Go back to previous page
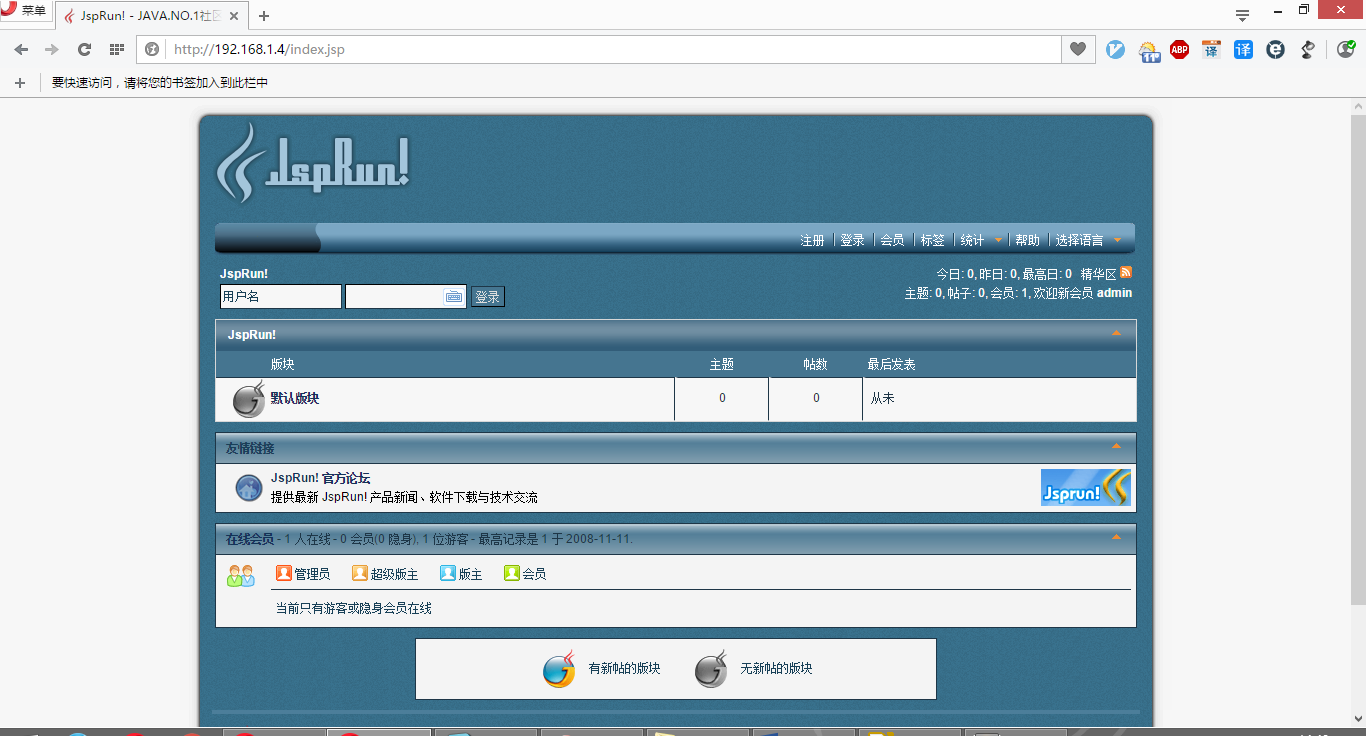 pyautogui.click(x=21, y=49)
